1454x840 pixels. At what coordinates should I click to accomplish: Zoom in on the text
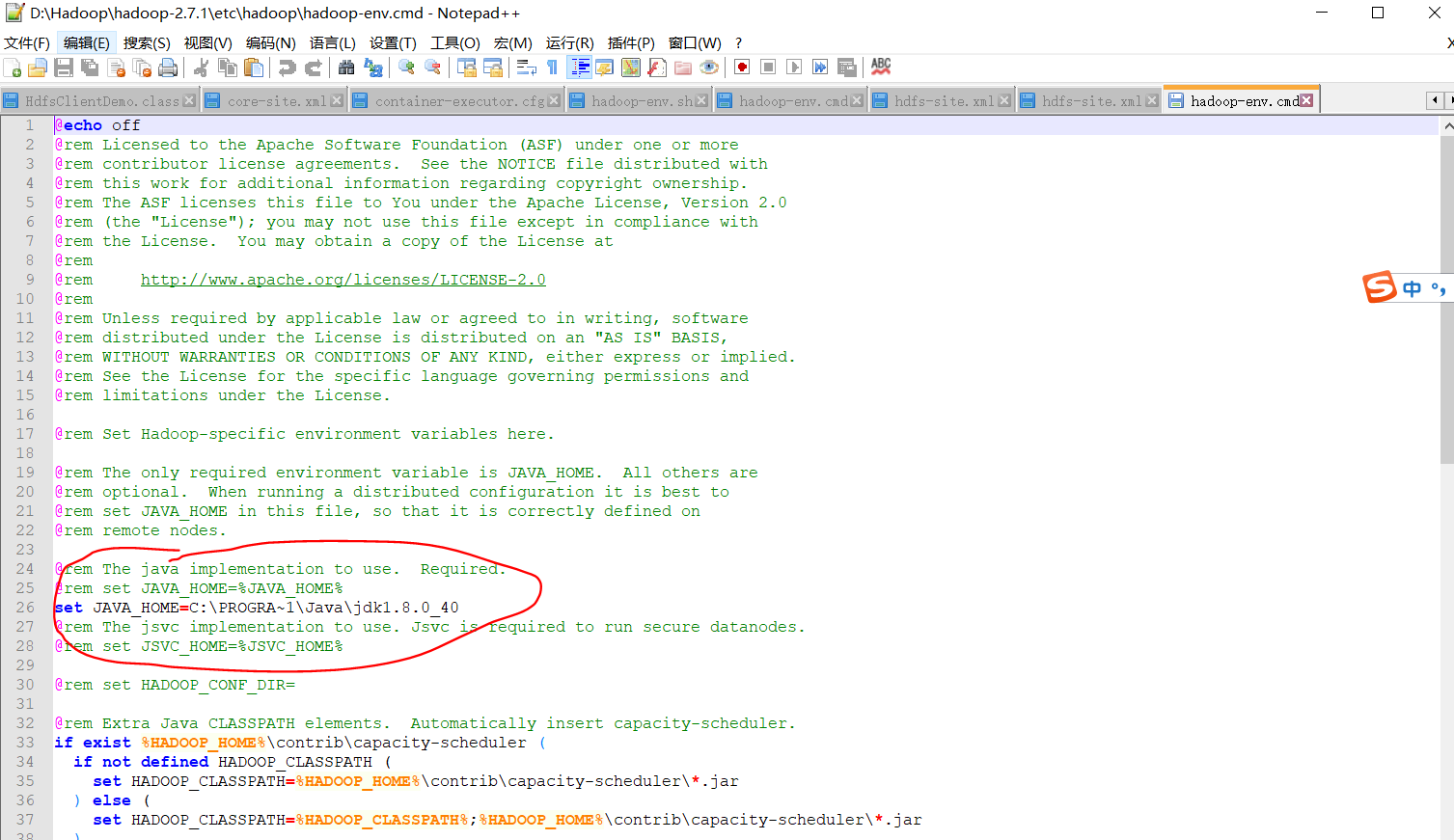[404, 67]
